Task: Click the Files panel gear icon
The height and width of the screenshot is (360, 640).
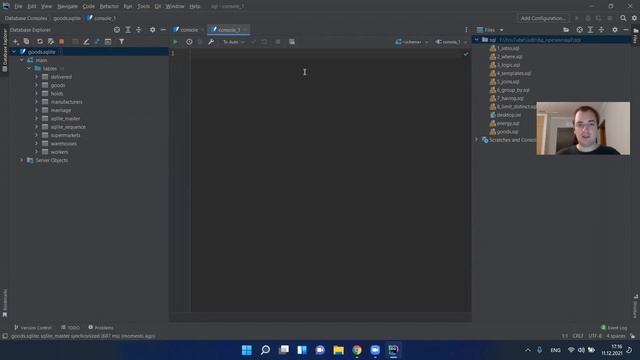Action: (615, 30)
